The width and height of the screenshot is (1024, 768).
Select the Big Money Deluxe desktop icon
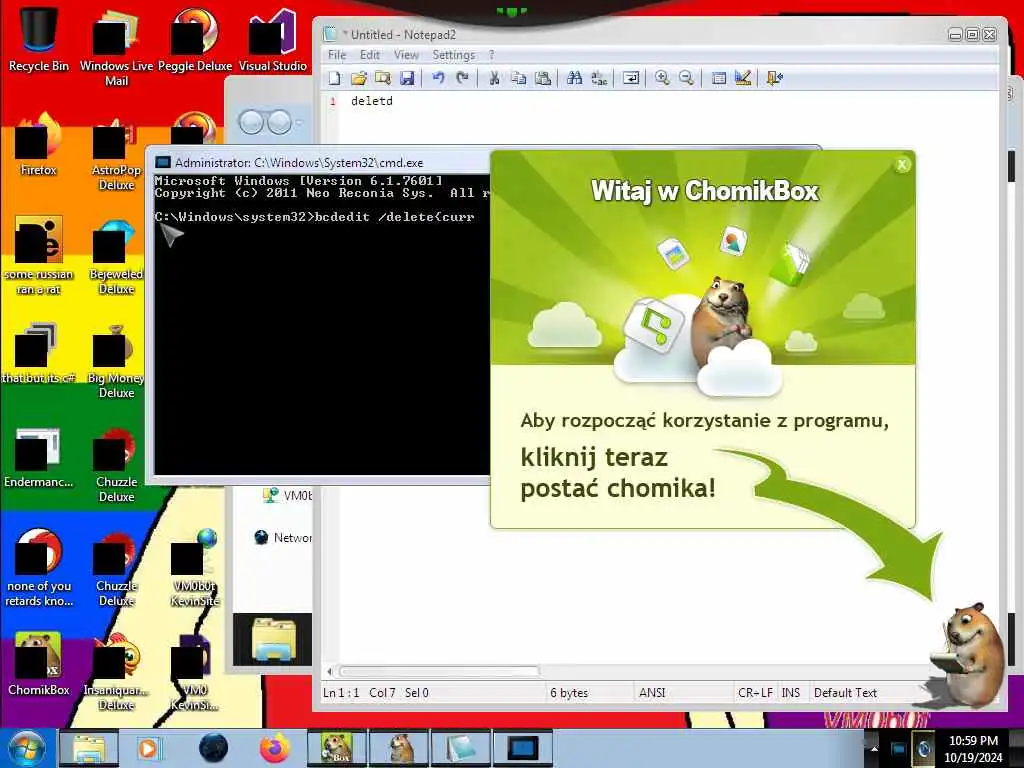point(116,359)
